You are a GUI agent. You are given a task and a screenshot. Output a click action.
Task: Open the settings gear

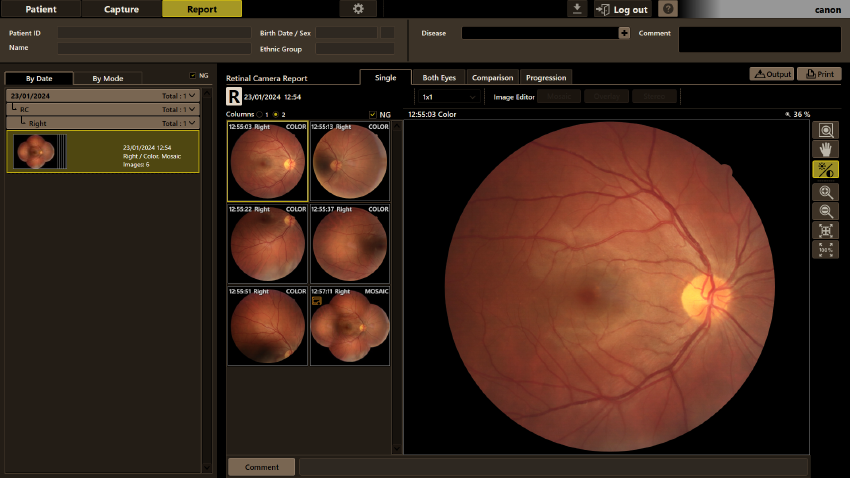pyautogui.click(x=358, y=9)
